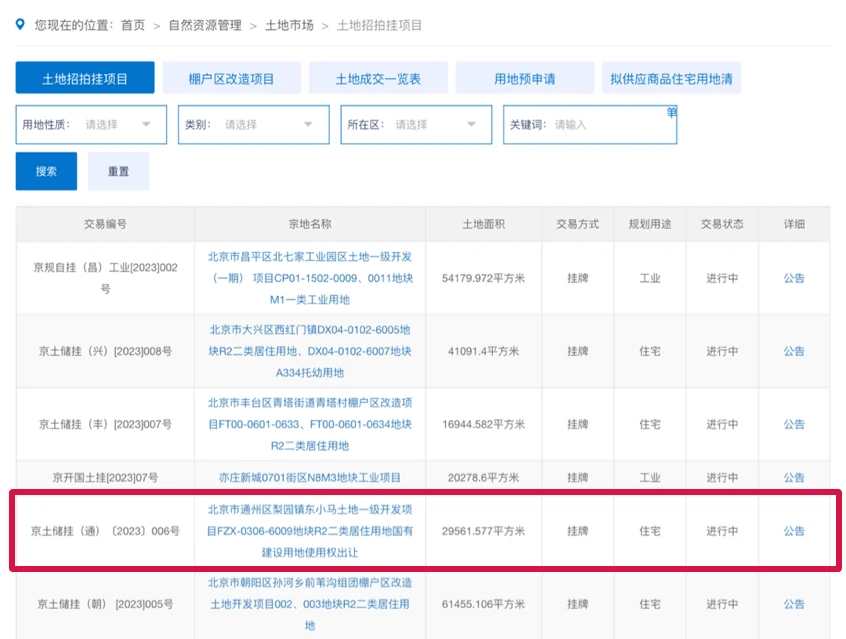This screenshot has height=639, width=846.
Task: View 公告 for 京土储挂（丰）[2023]007号
Action: click(794, 424)
